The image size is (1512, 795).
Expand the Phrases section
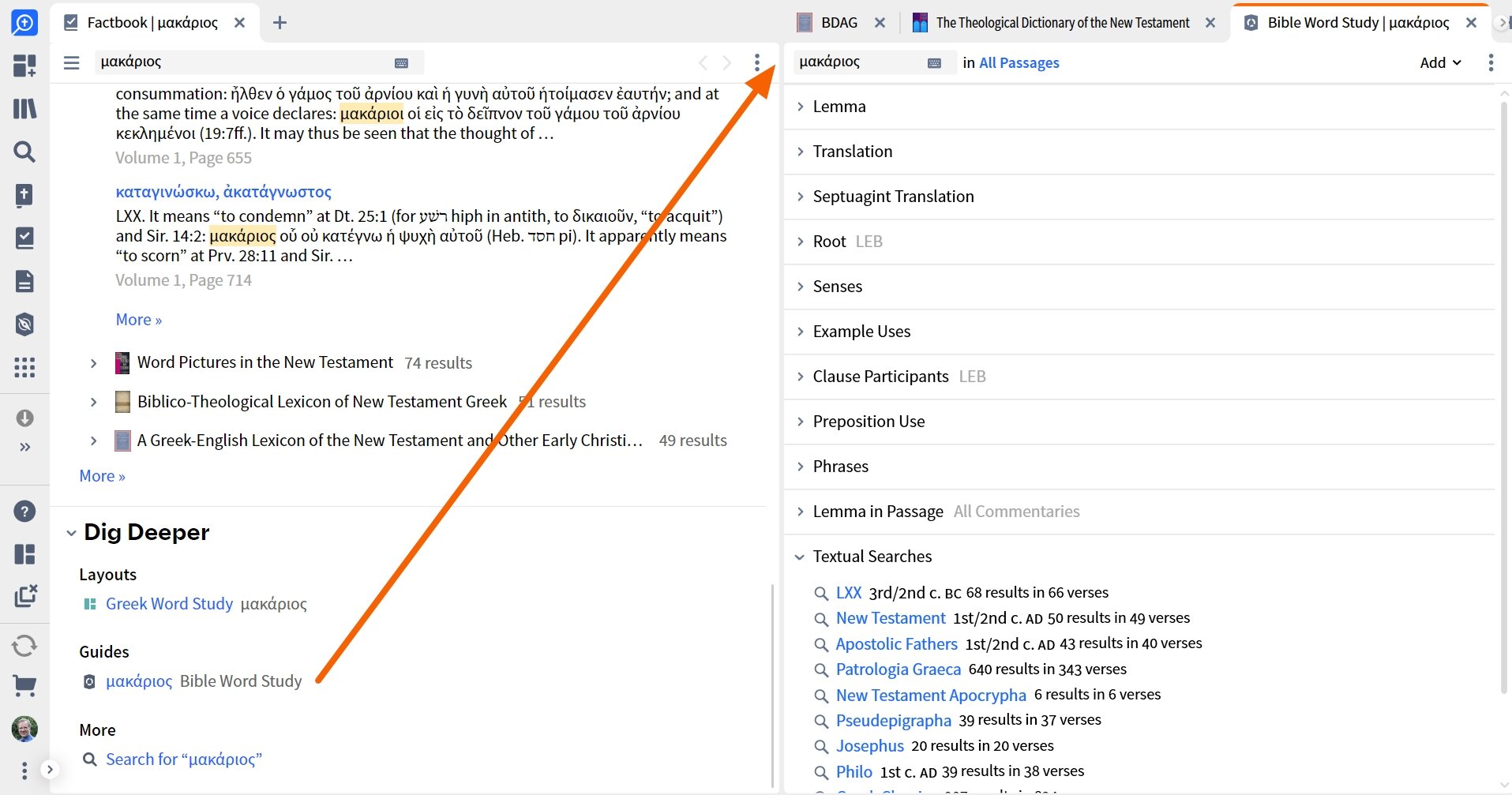[x=800, y=467]
